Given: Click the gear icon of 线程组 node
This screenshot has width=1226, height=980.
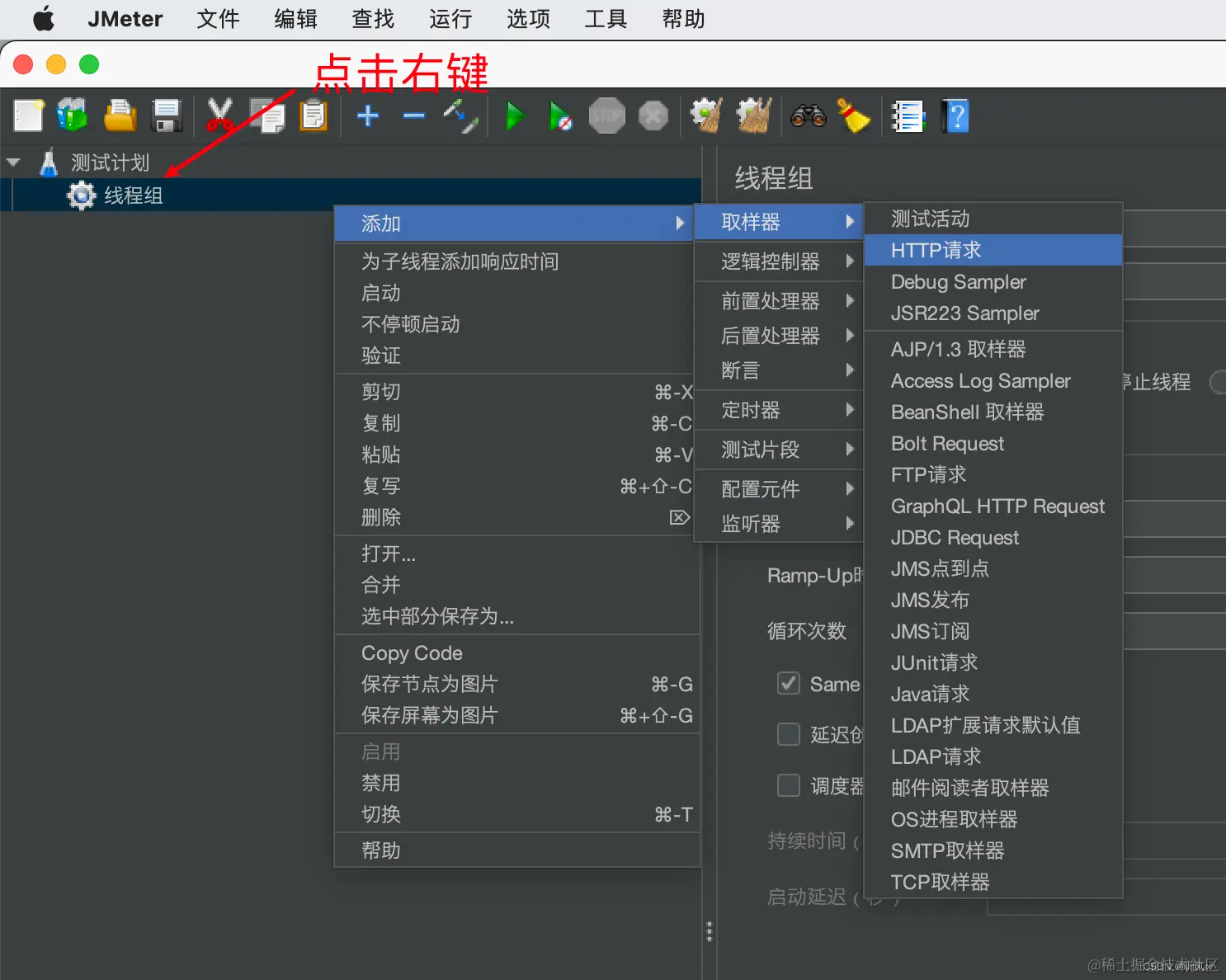Looking at the screenshot, I should [81, 196].
